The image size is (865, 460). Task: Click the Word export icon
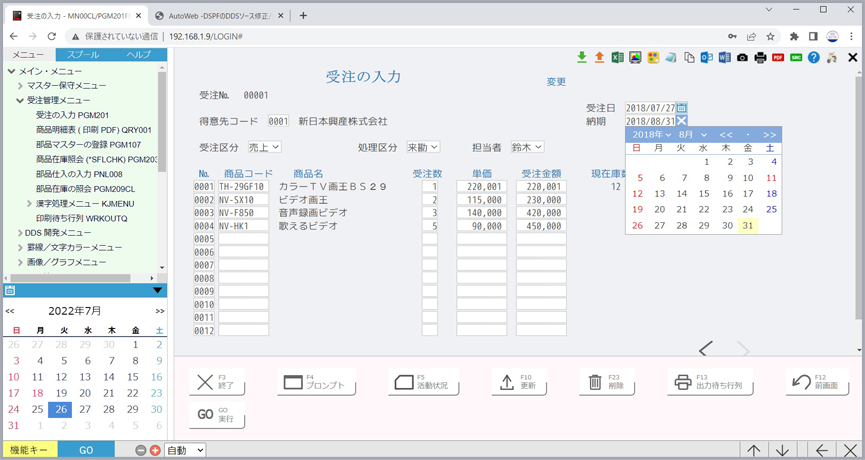click(724, 58)
